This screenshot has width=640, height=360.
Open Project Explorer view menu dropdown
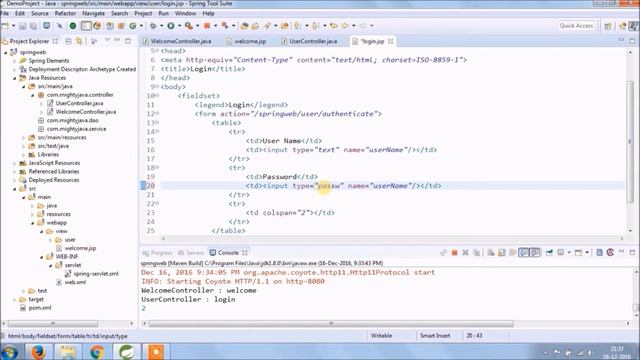tap(107, 41)
